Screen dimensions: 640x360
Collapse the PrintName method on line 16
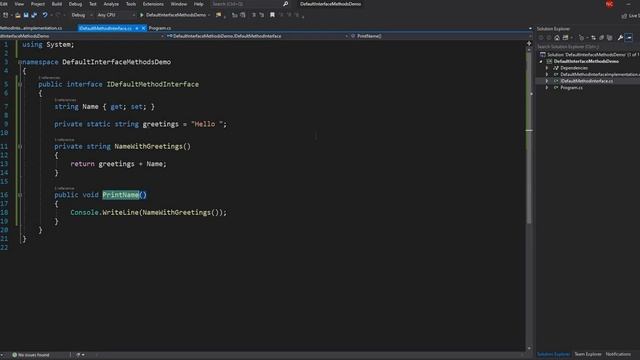20,195
